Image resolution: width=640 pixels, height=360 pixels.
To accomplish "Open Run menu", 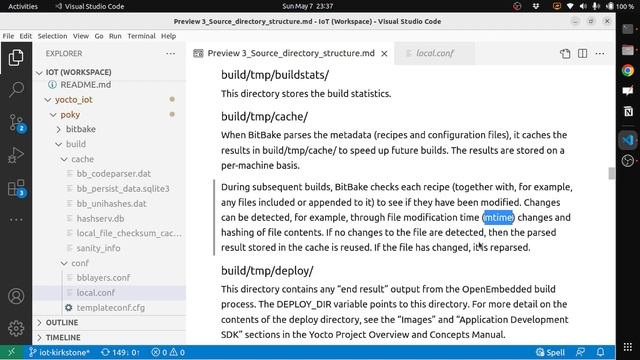I will [x=115, y=36].
